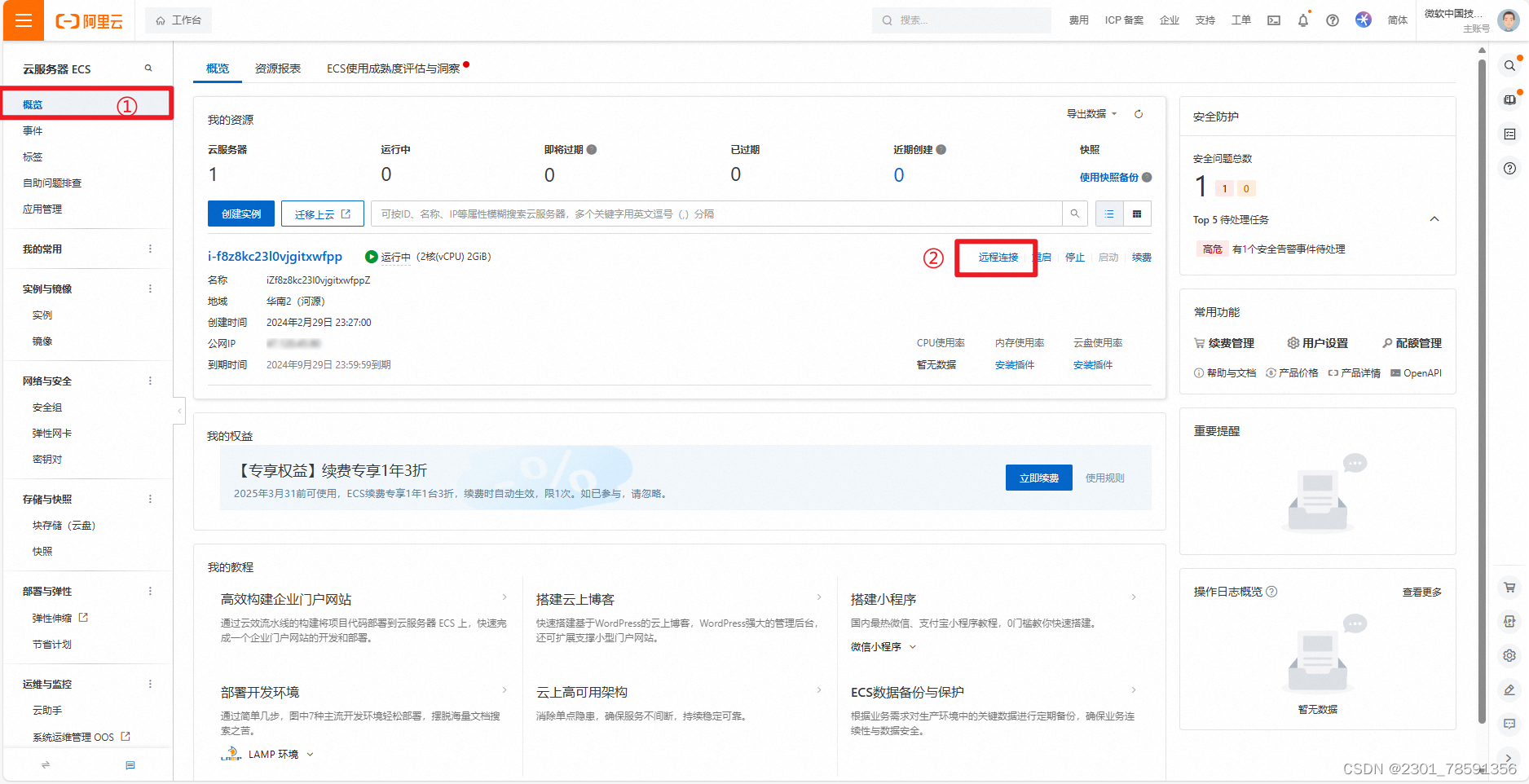
Task: Open 用户设置 common function
Action: tap(1317, 343)
